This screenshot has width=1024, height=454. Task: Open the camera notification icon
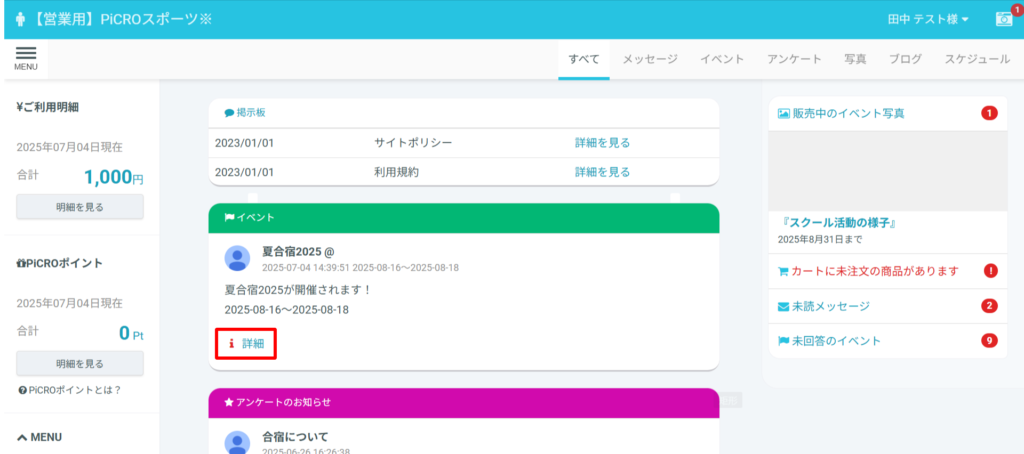pyautogui.click(x=1004, y=19)
